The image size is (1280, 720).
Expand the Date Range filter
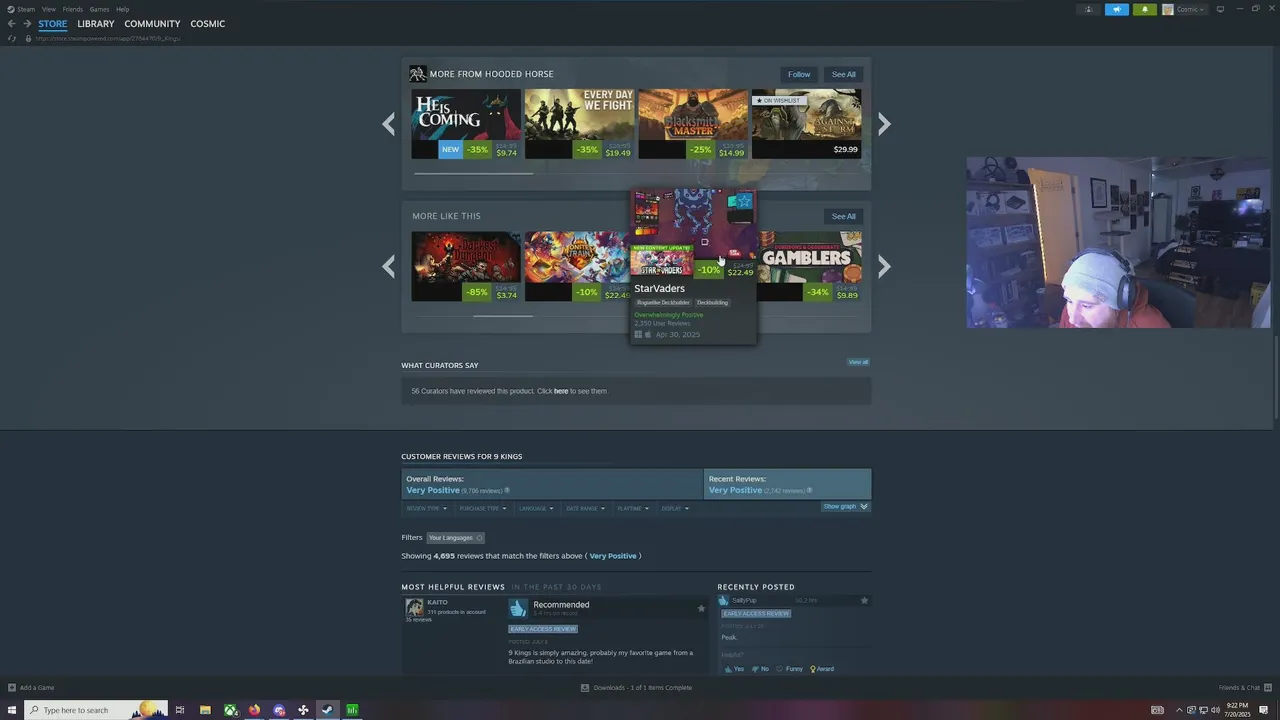(585, 508)
